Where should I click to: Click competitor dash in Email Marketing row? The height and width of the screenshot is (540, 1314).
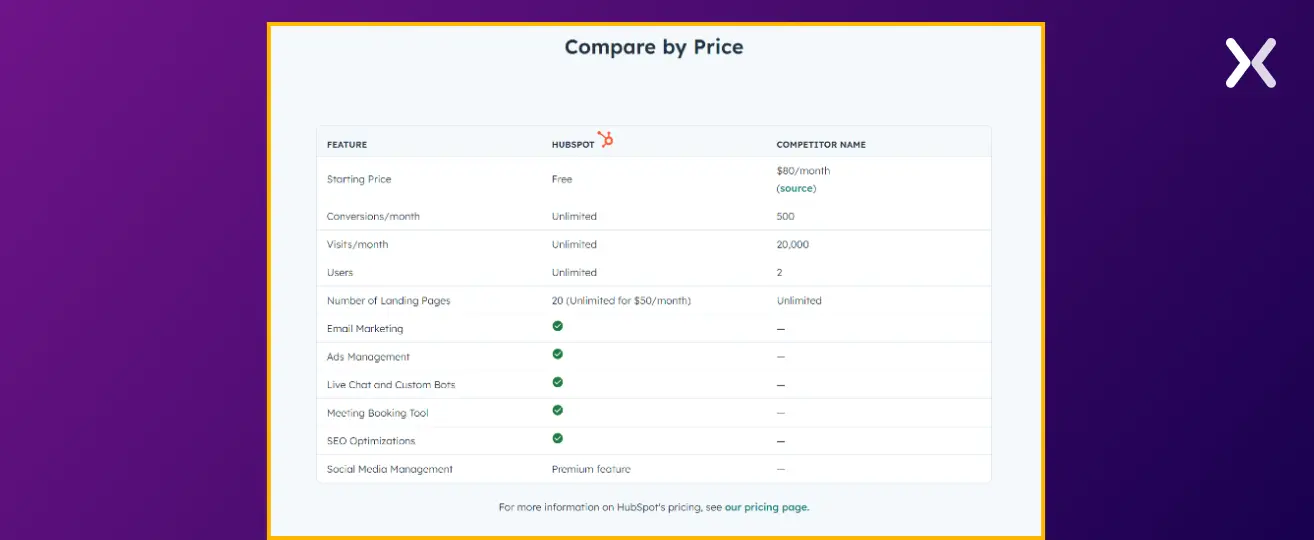pos(781,329)
